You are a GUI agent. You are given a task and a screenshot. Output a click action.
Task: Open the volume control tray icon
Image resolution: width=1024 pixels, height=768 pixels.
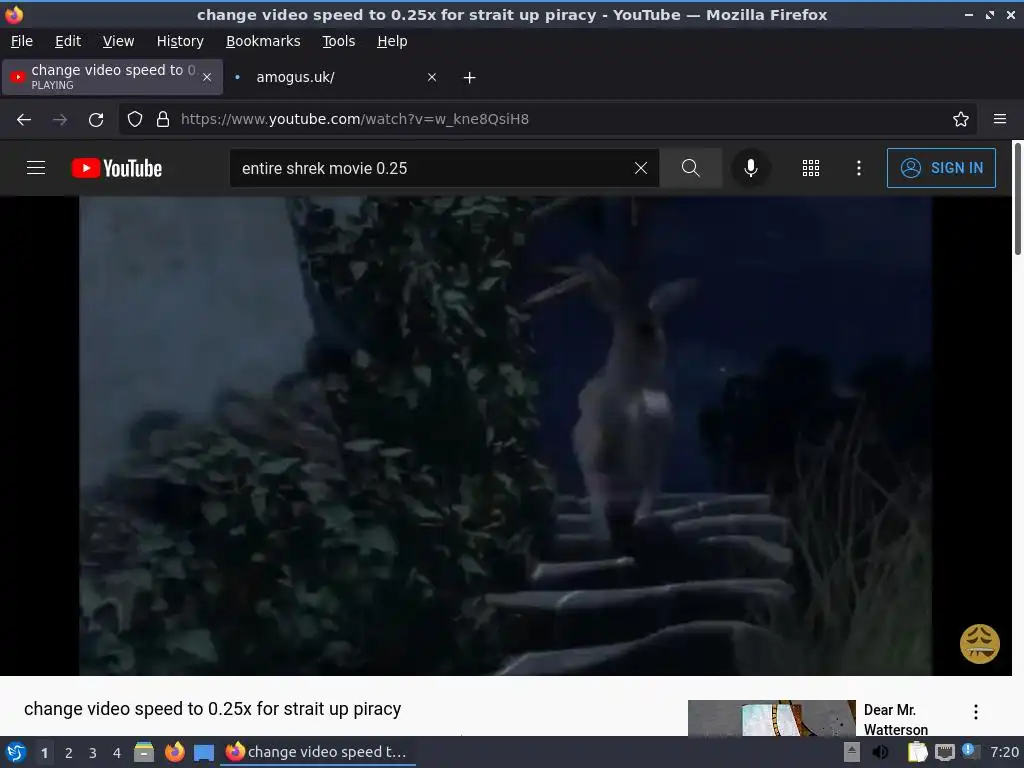pyautogui.click(x=880, y=752)
